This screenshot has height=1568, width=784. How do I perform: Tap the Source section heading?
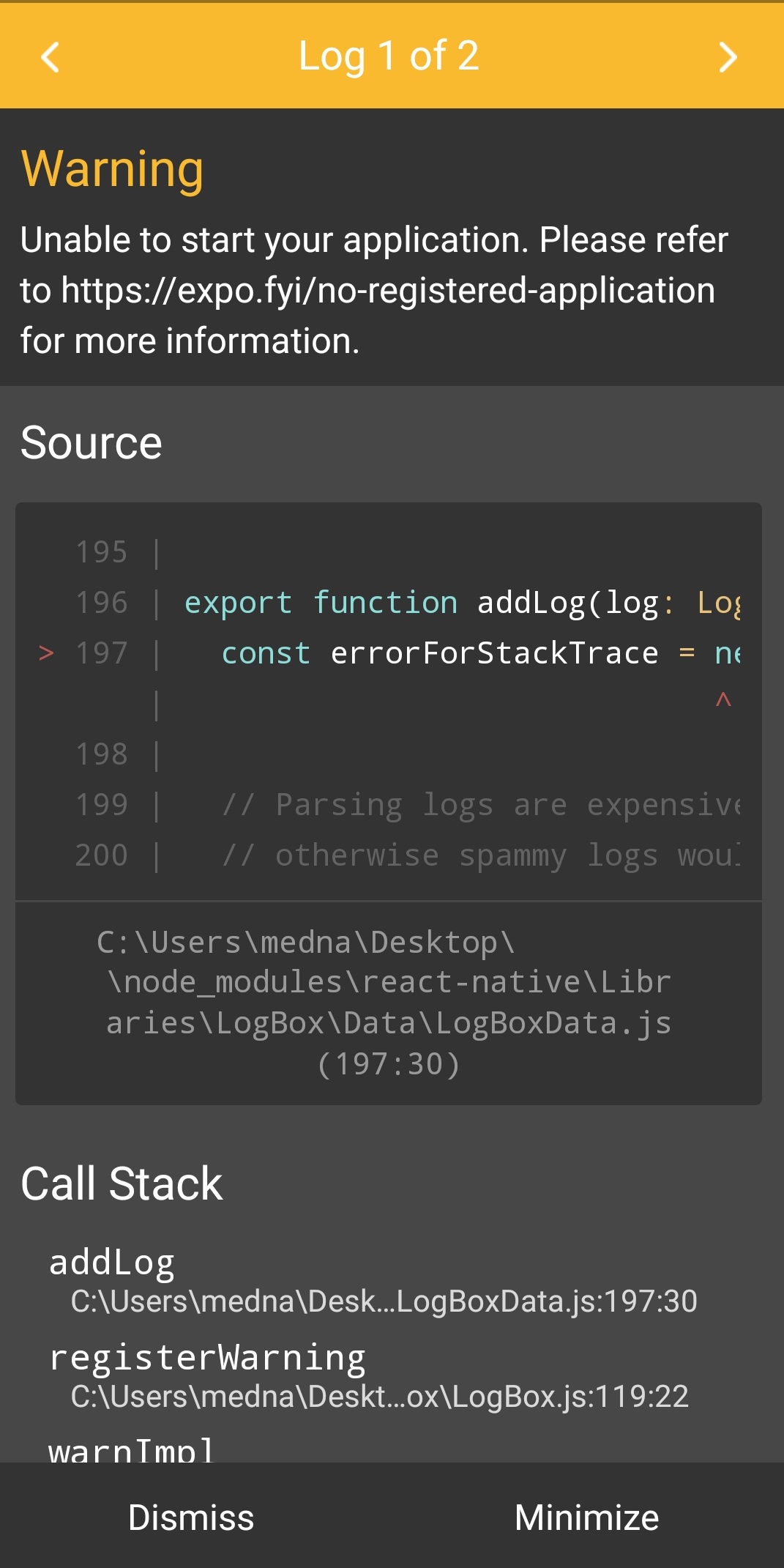(92, 442)
